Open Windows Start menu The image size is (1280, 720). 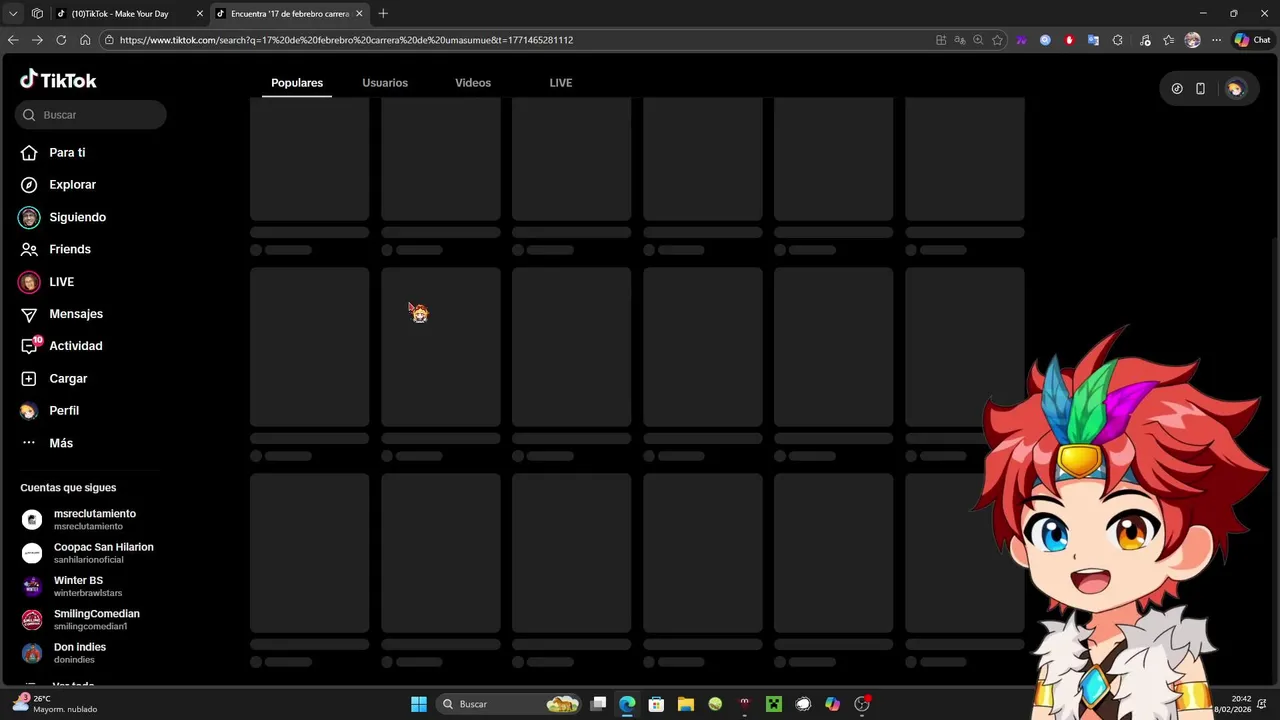tap(419, 704)
